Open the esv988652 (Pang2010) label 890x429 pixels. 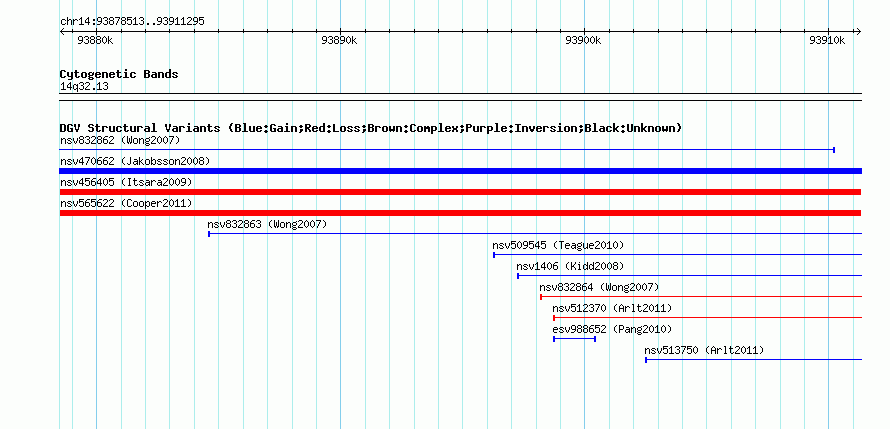coord(612,329)
